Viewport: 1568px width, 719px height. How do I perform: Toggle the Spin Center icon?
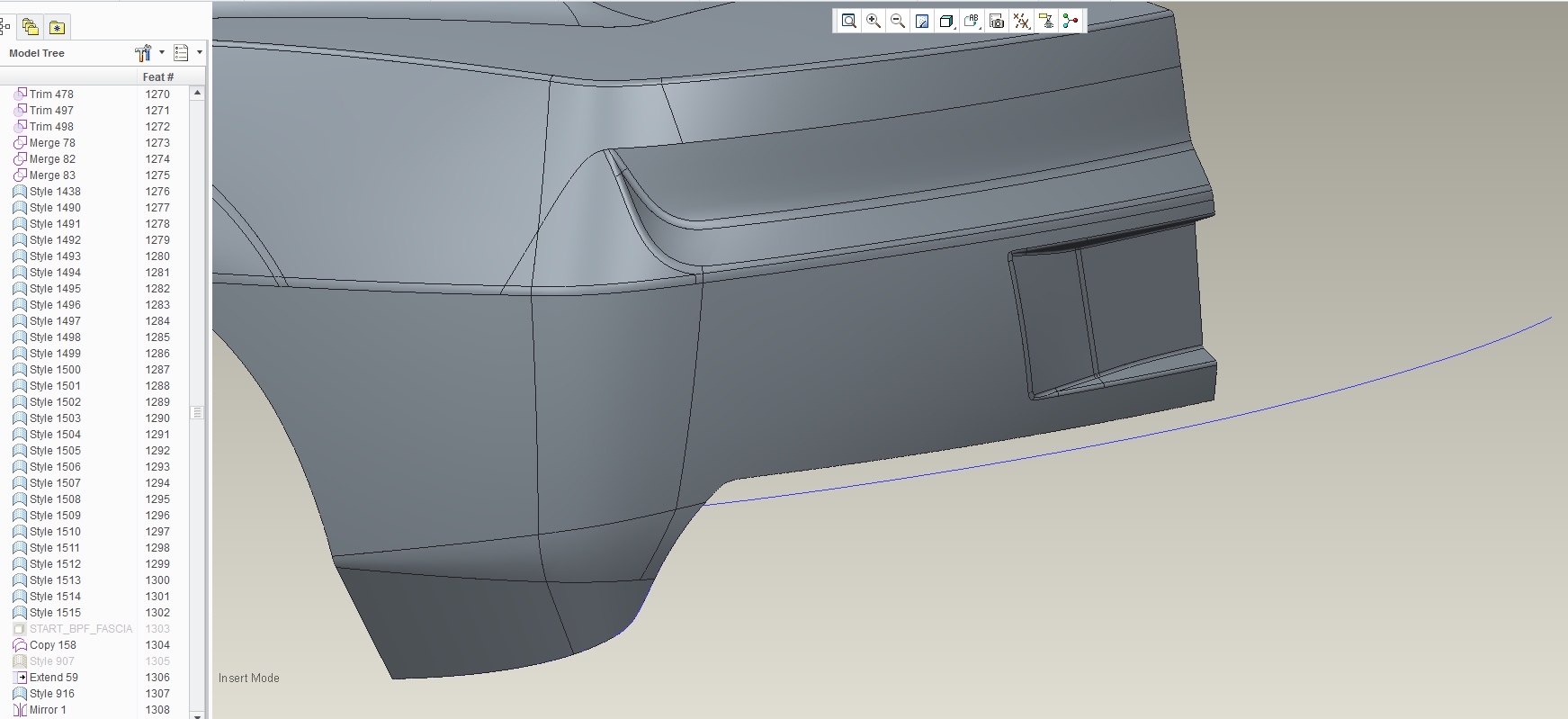pos(1071,21)
